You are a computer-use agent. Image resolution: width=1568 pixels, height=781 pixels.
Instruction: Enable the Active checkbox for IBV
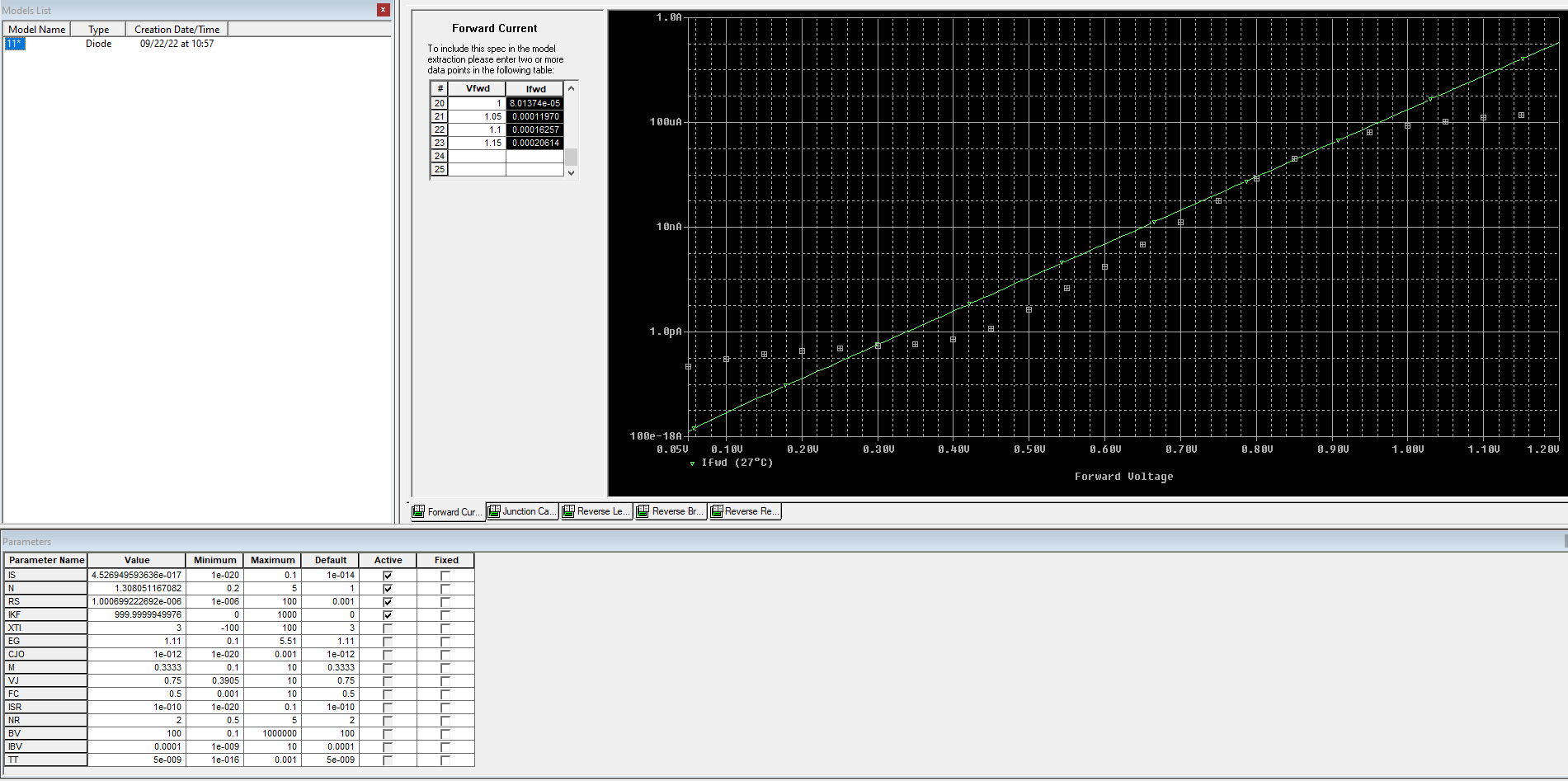(388, 747)
